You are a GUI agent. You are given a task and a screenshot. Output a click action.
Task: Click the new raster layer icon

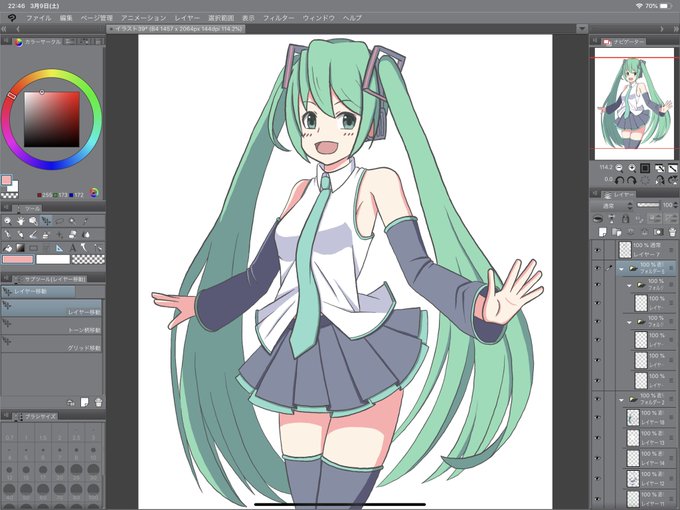pyautogui.click(x=602, y=232)
